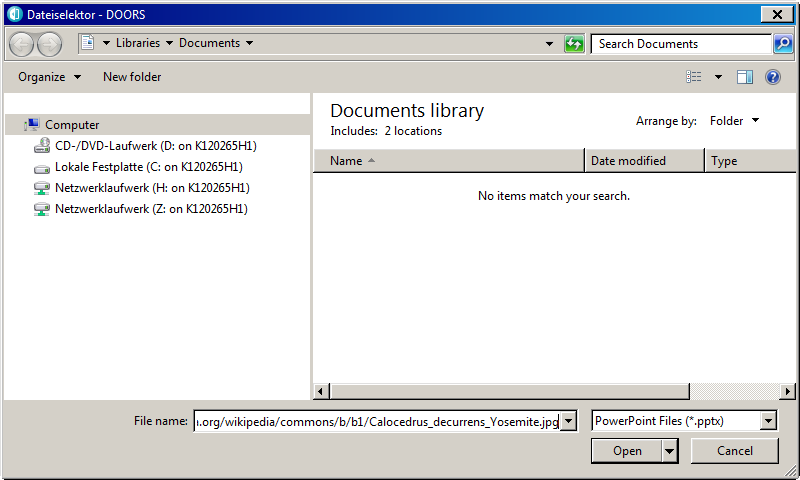Open the Help question mark icon
800x480 pixels.
tap(772, 77)
